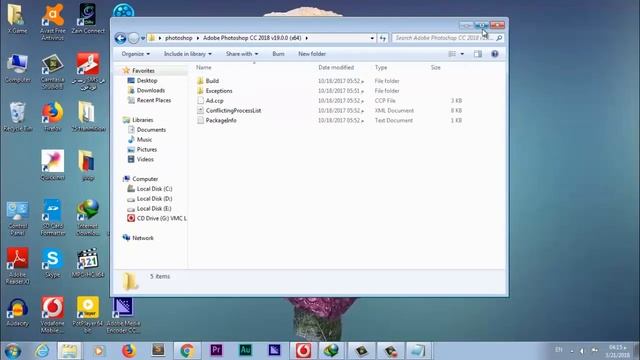
Task: Open recent locations dropdown beside forward arrow
Action: tap(143, 38)
